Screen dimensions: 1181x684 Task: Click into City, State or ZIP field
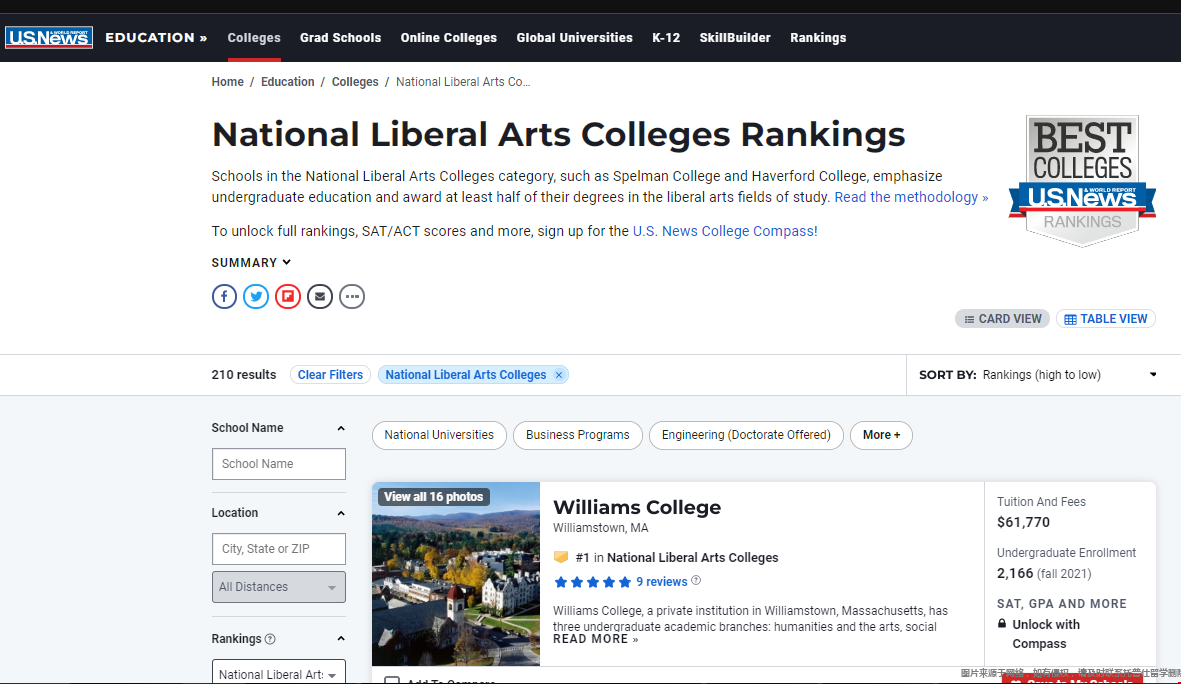[279, 549]
